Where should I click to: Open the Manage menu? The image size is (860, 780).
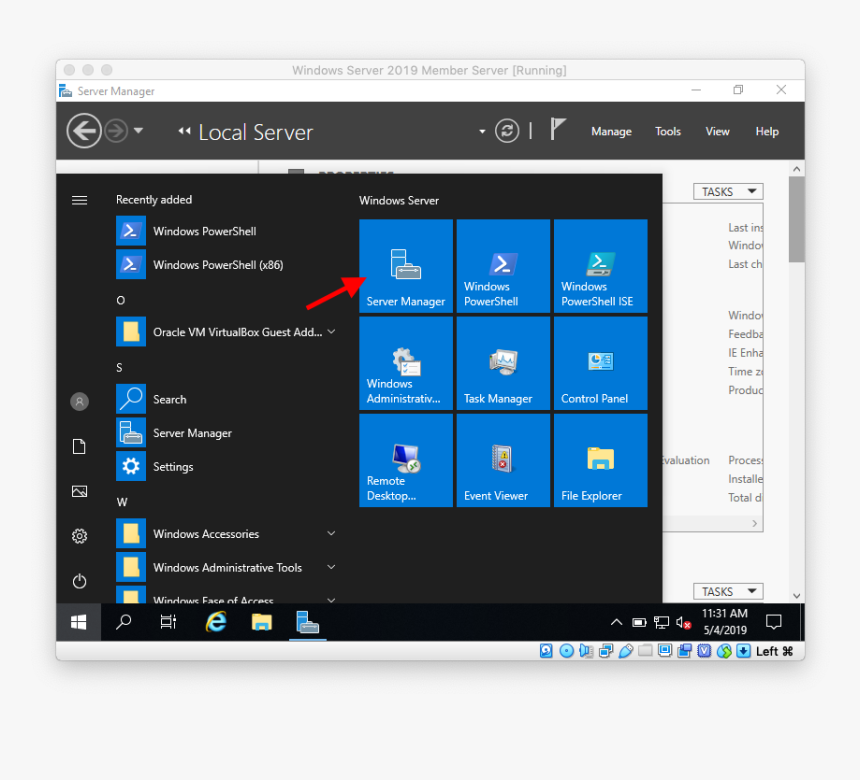point(611,131)
